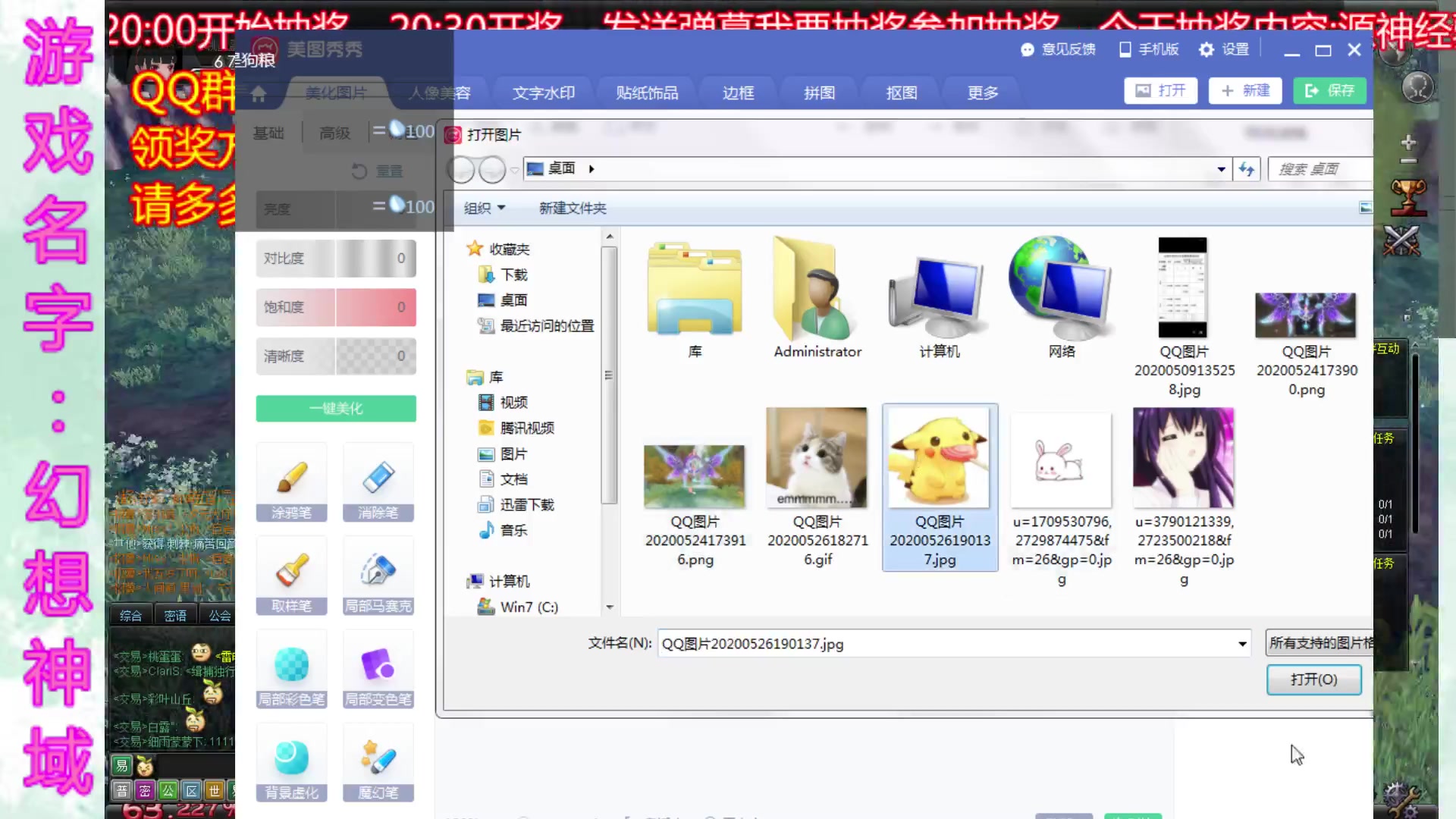Select the 局部变色笔 recolor brush tool
The width and height of the screenshot is (1456, 819).
pyautogui.click(x=378, y=669)
